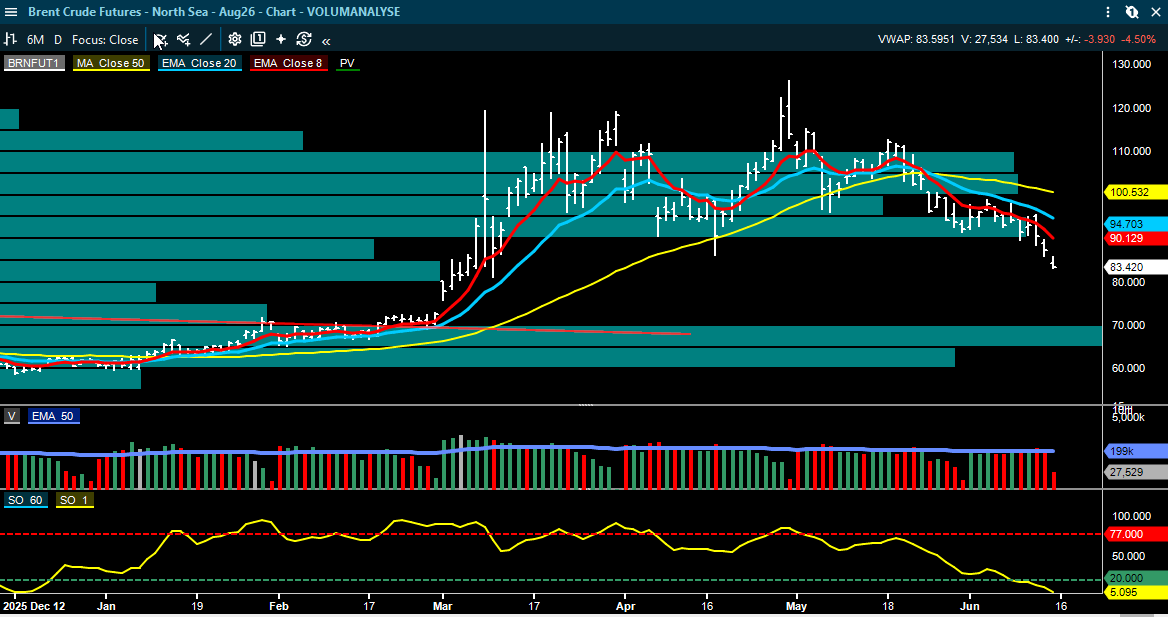The width and height of the screenshot is (1168, 617).
Task: Click the 5,000k volume axis label
Action: coord(1128,417)
